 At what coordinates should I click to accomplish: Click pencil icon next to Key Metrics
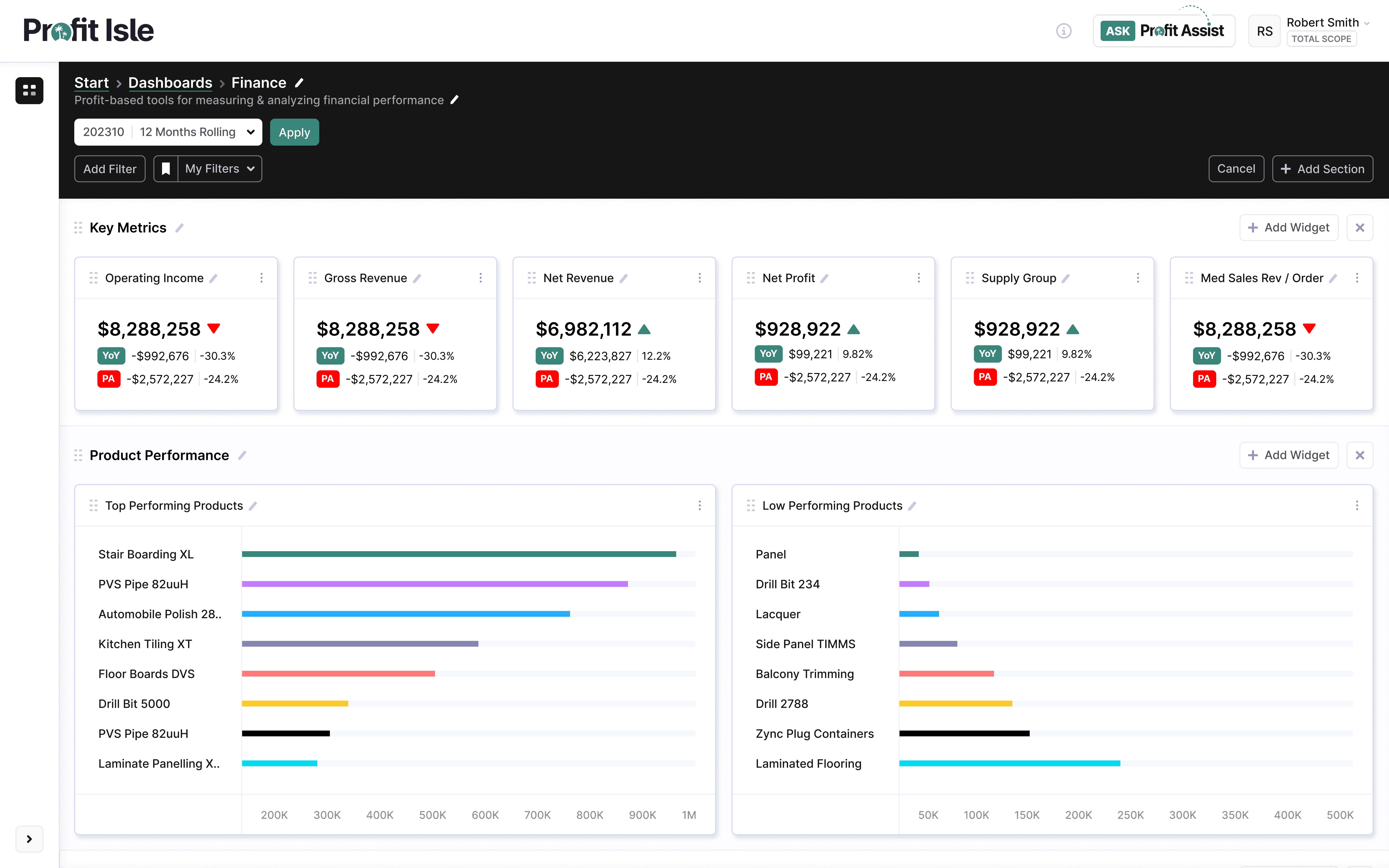(x=179, y=228)
